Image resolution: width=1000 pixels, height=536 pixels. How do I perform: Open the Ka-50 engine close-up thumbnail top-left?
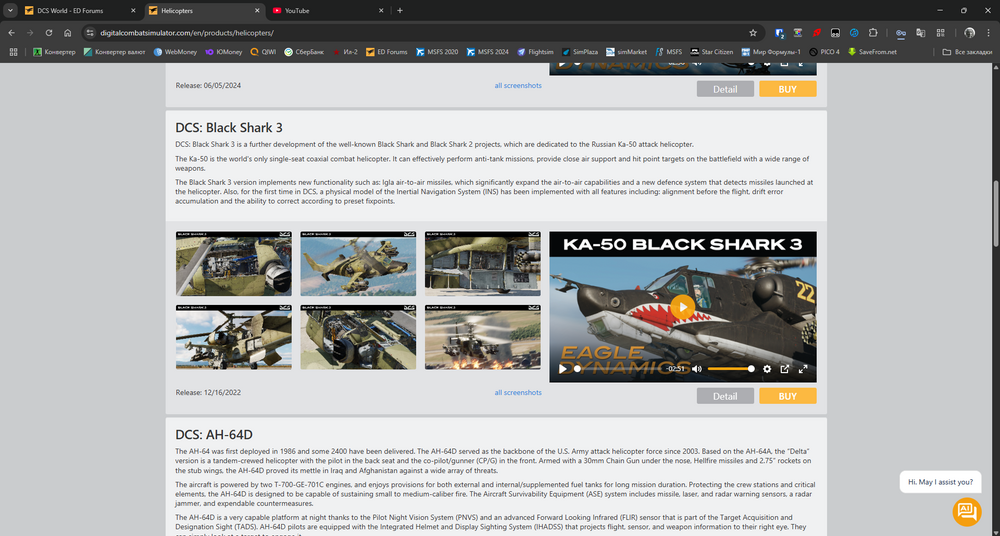[x=233, y=264]
